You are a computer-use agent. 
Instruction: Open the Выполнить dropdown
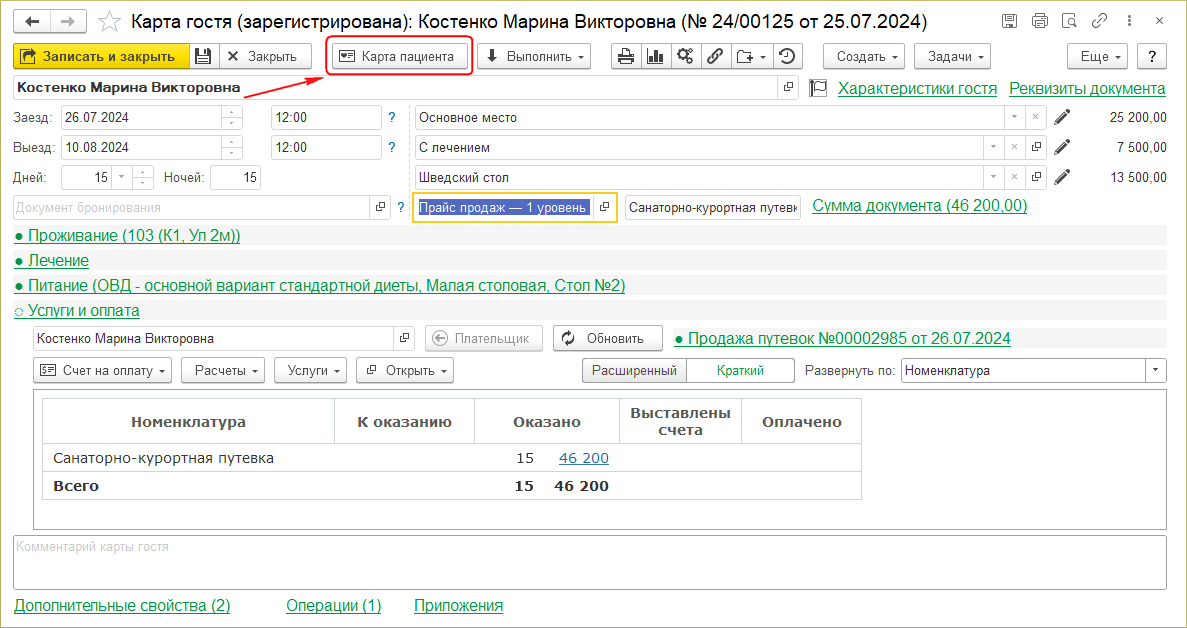(x=533, y=57)
